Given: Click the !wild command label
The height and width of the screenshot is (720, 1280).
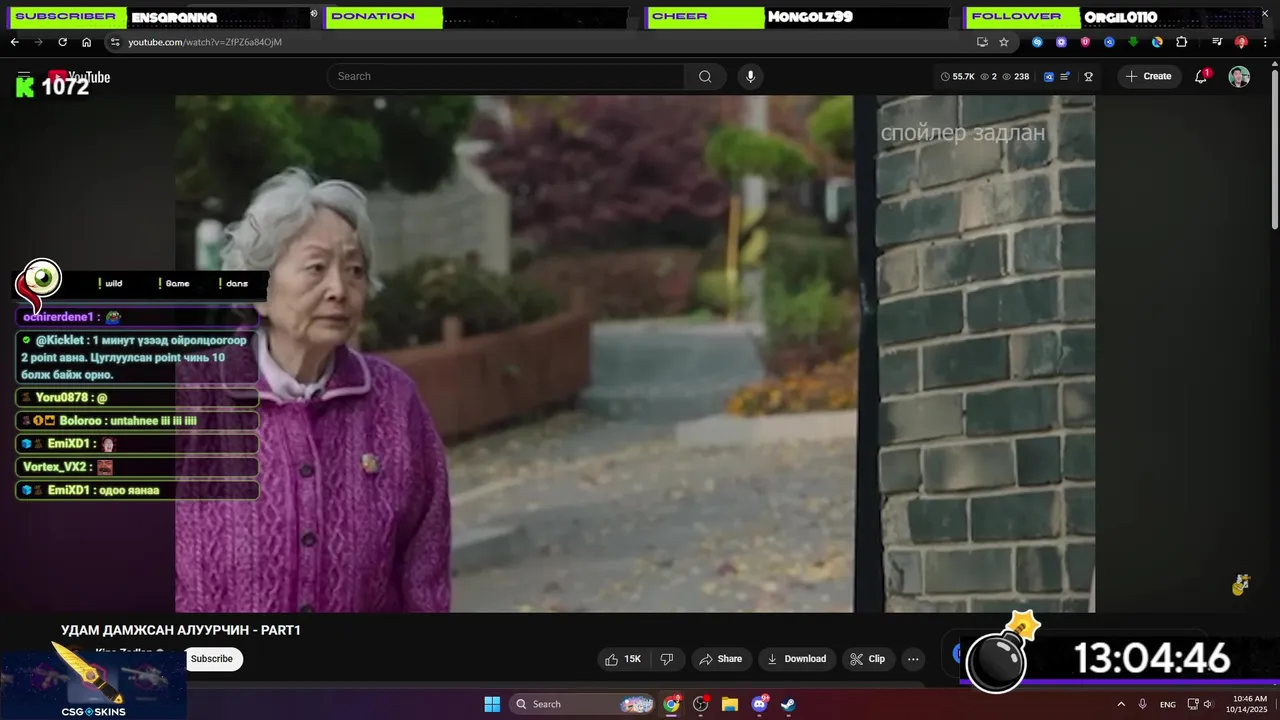Looking at the screenshot, I should (x=111, y=283).
